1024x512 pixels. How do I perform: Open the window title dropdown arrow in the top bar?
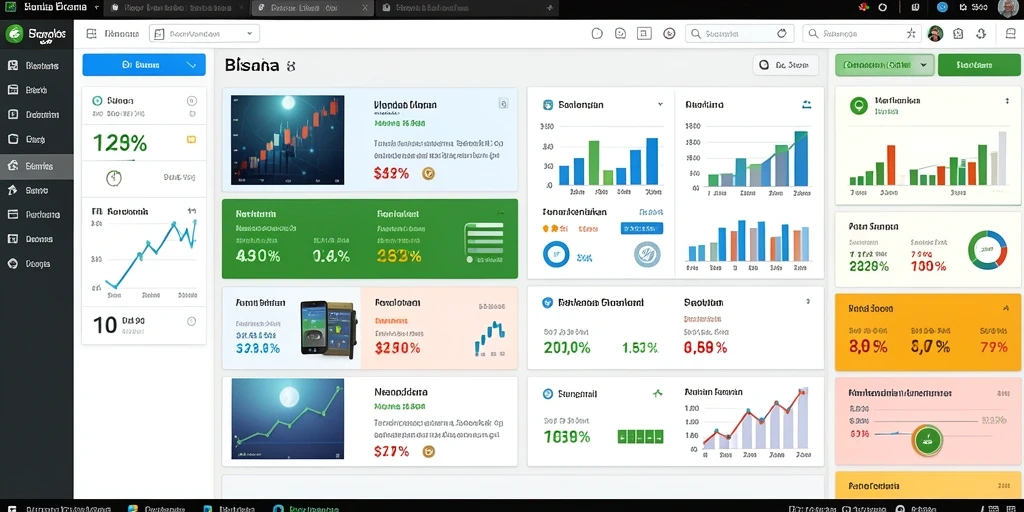point(97,8)
